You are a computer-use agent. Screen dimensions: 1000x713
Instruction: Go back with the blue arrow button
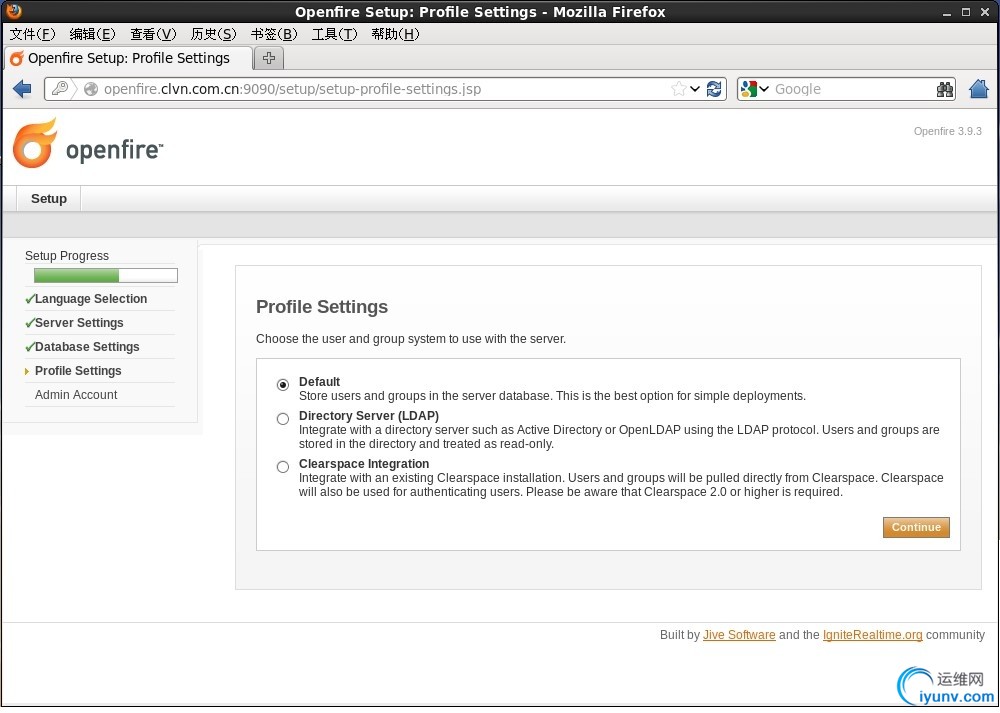point(22,89)
